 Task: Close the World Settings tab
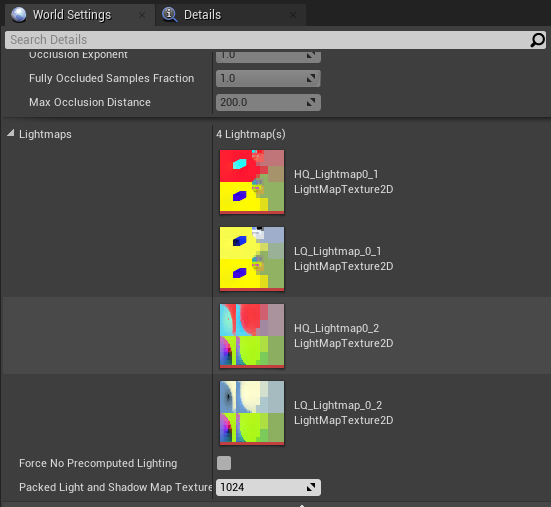tap(142, 15)
